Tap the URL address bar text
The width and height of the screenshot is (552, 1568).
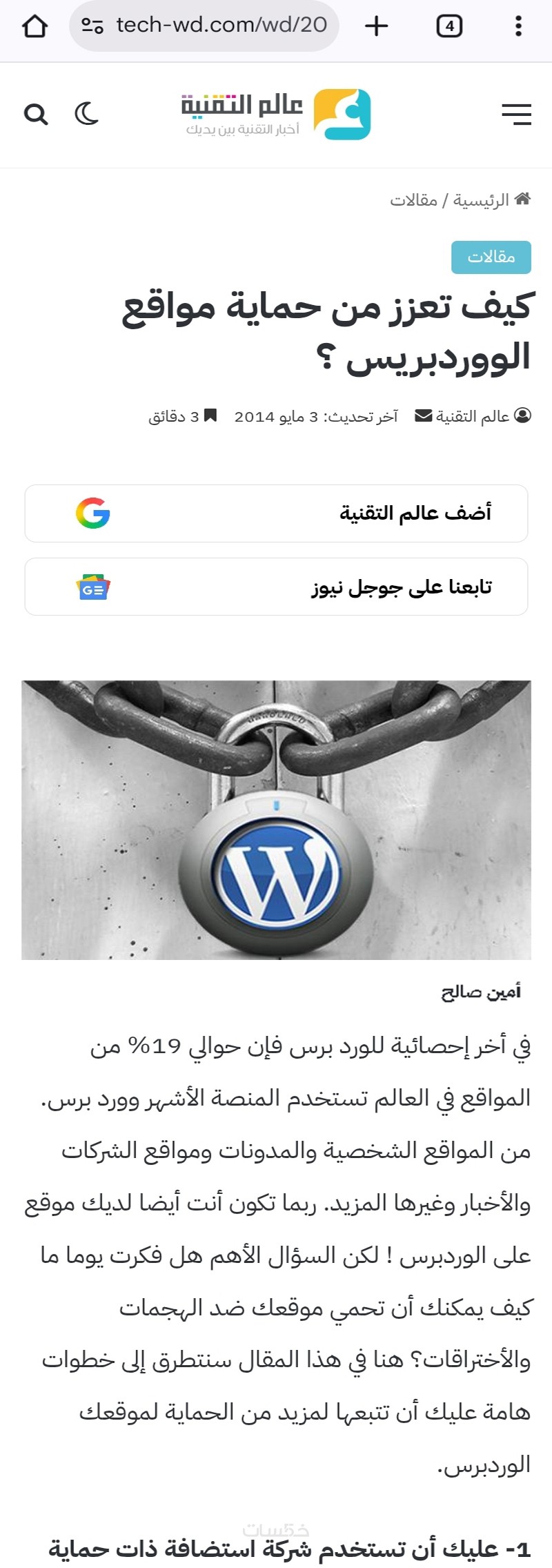click(221, 26)
